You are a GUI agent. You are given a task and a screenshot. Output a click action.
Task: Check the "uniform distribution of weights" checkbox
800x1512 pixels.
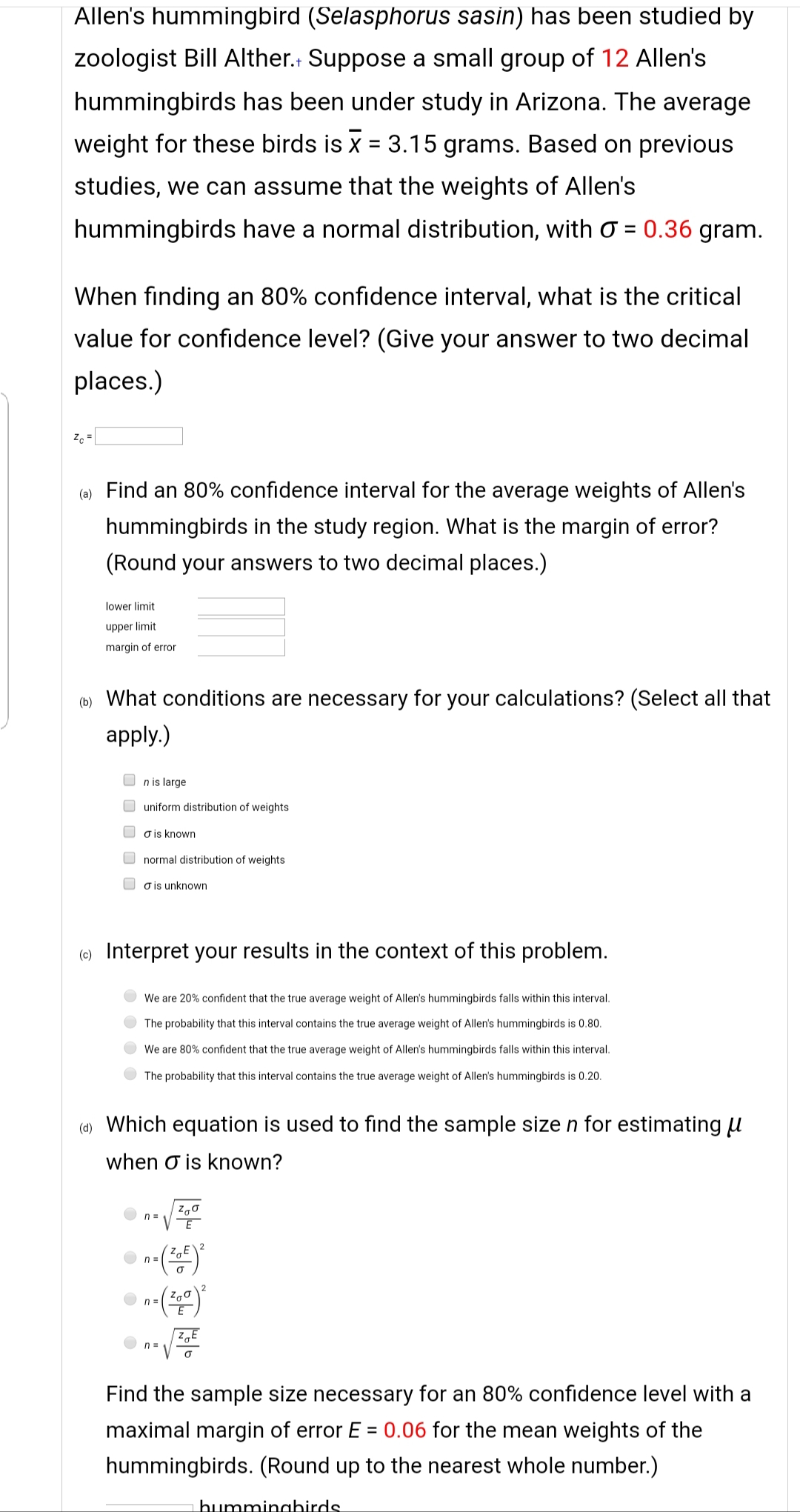coord(128,807)
